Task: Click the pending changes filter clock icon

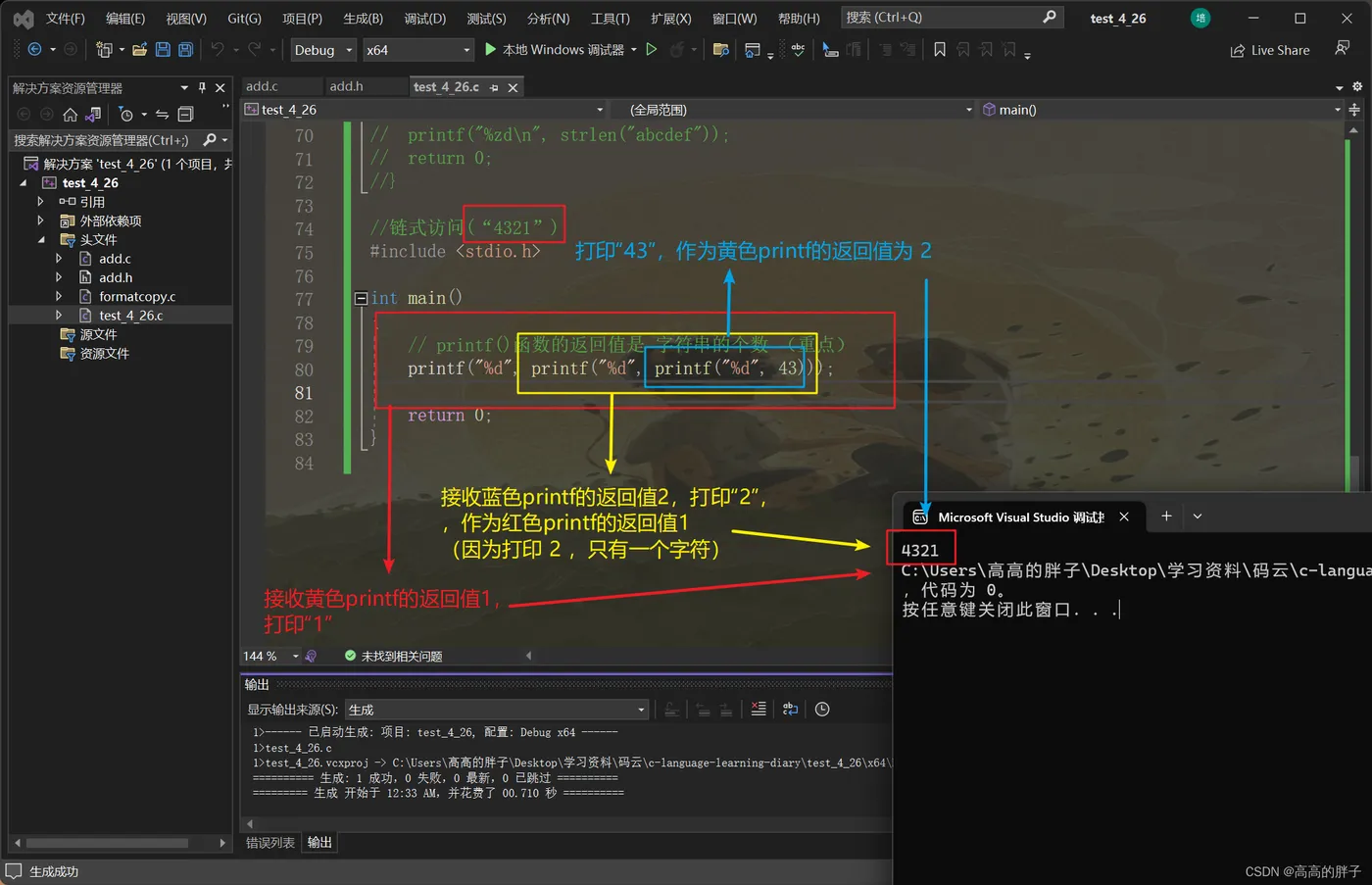Action: coord(125,115)
